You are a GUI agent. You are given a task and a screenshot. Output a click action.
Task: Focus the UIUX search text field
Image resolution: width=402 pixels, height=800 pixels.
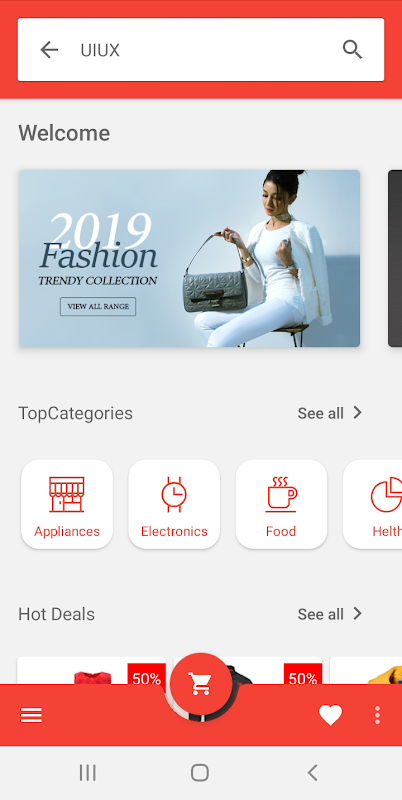point(201,50)
